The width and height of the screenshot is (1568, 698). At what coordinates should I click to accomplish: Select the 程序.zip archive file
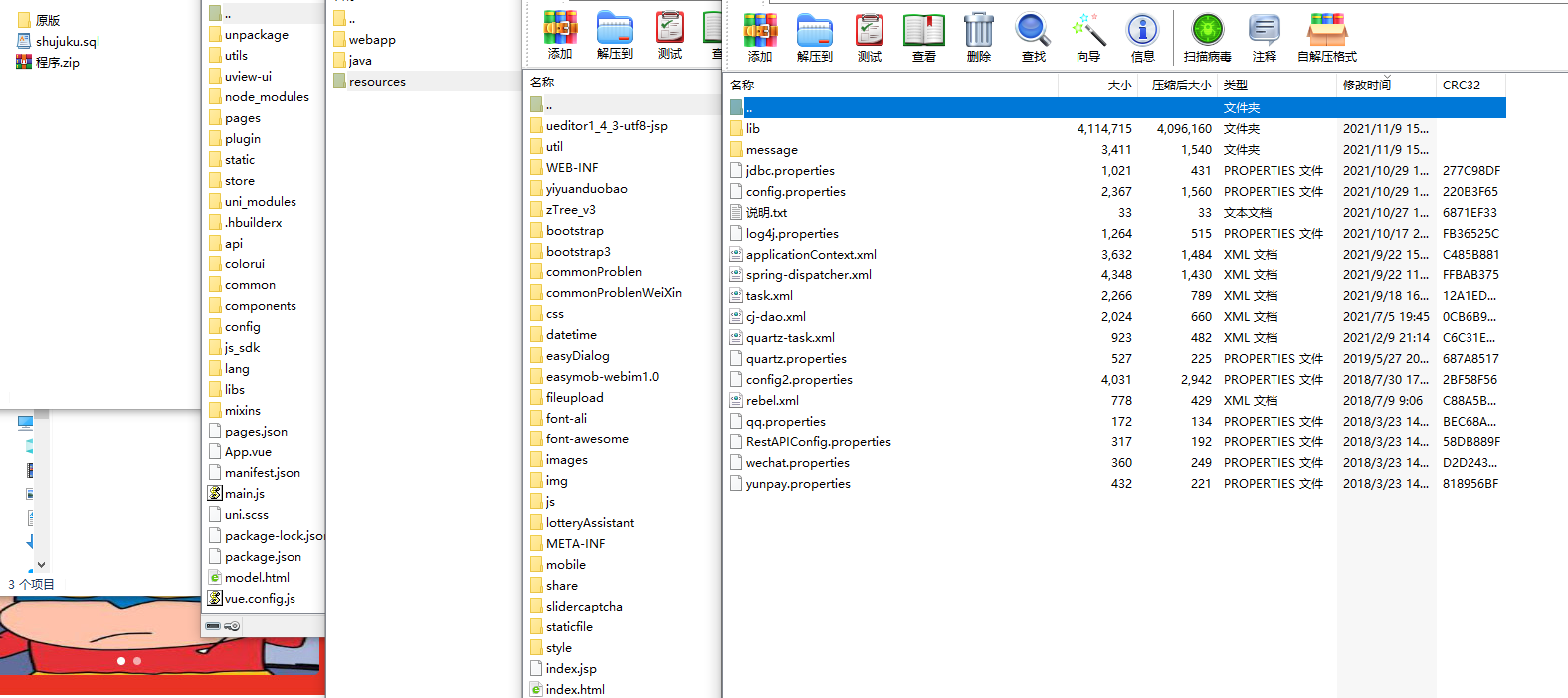[57, 63]
